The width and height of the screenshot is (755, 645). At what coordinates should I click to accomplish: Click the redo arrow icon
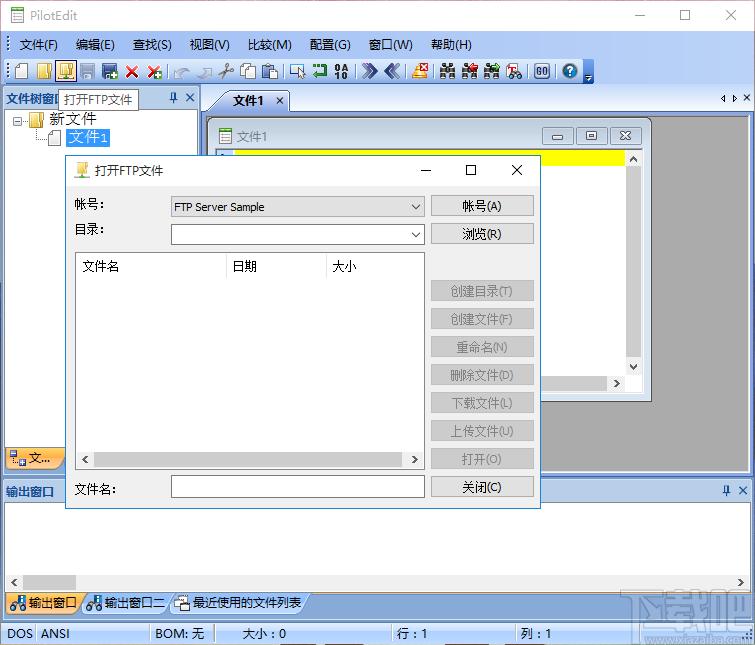[x=204, y=72]
